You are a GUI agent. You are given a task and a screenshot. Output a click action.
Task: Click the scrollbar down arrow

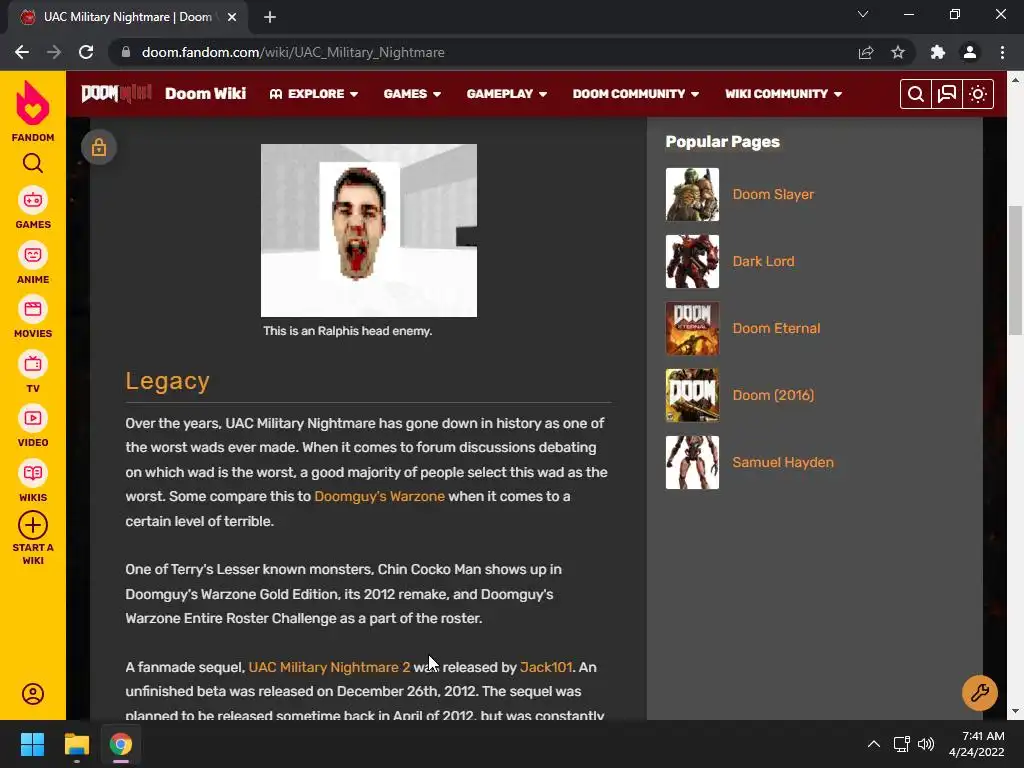click(x=1015, y=711)
